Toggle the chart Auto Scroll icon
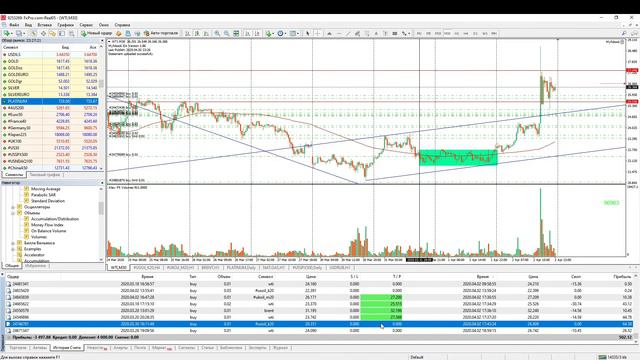The height and width of the screenshot is (360, 640). tap(247, 33)
